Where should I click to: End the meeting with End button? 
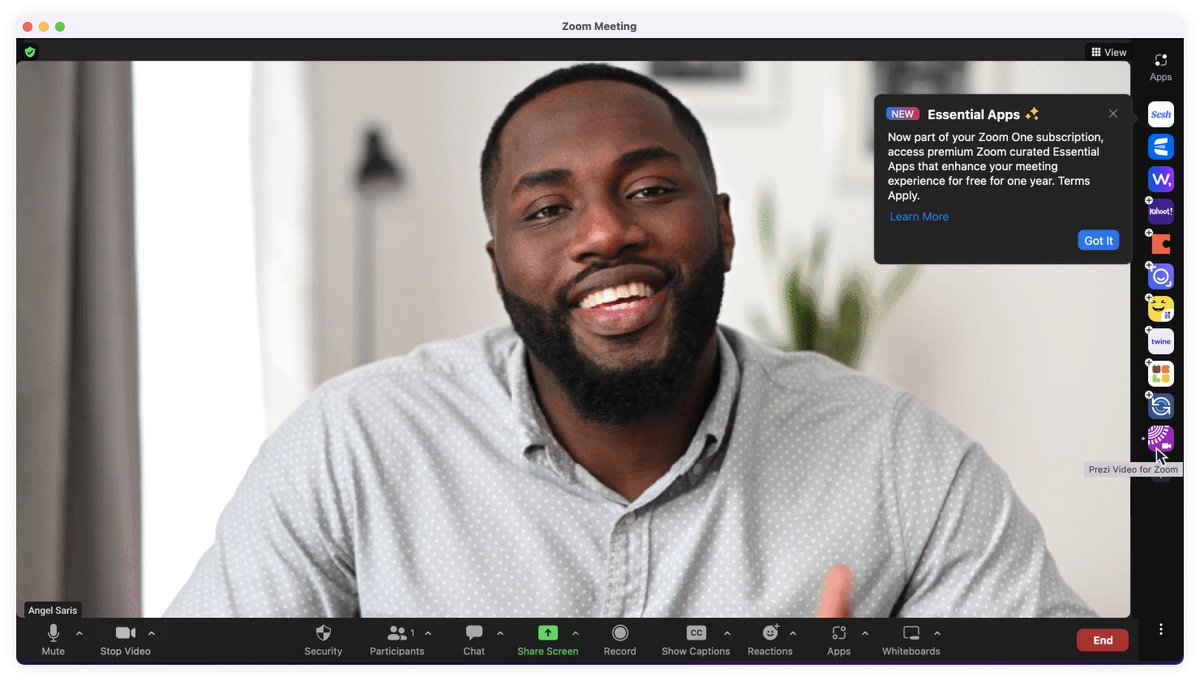[1102, 640]
